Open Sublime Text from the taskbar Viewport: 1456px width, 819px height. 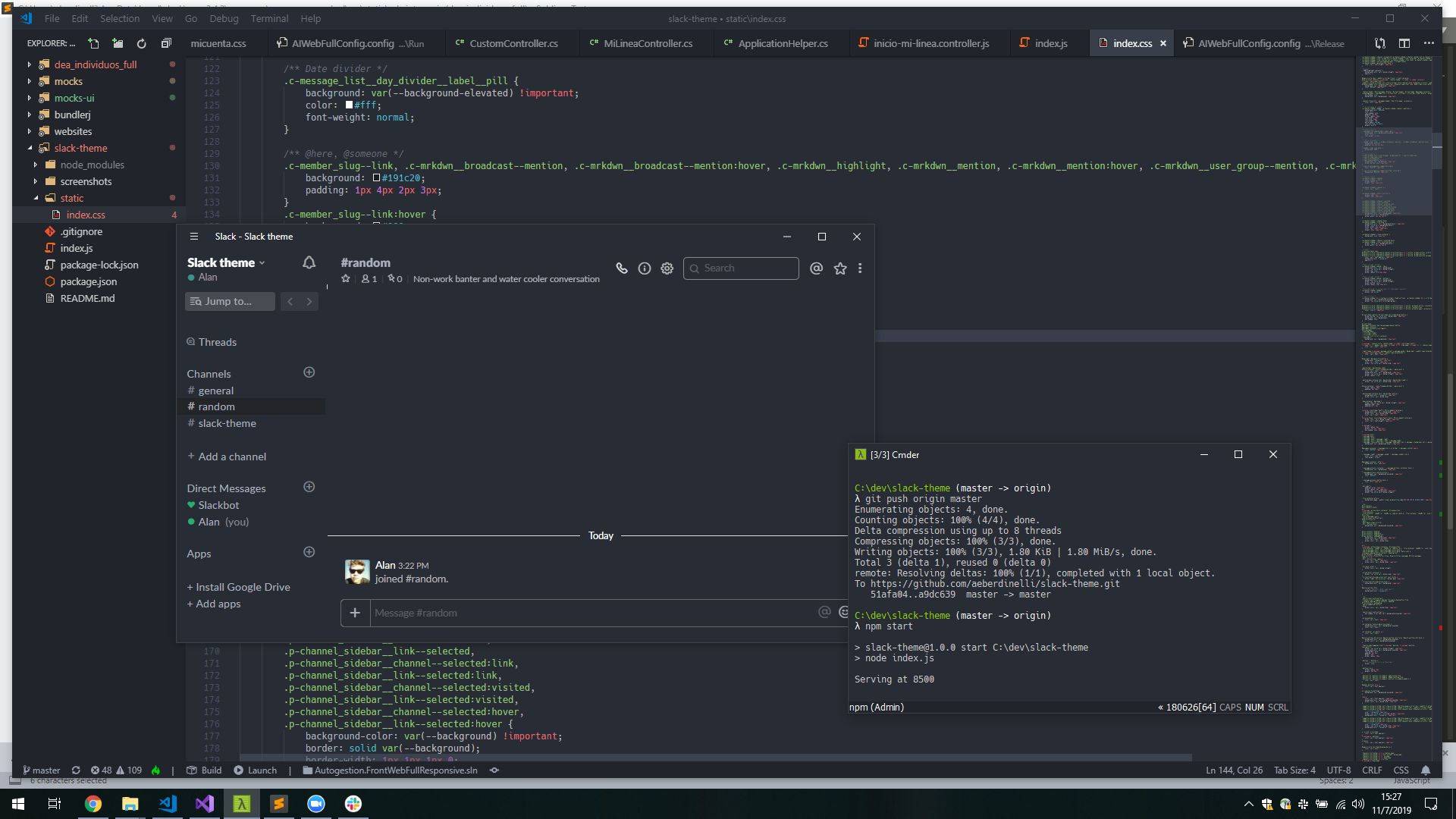[279, 804]
